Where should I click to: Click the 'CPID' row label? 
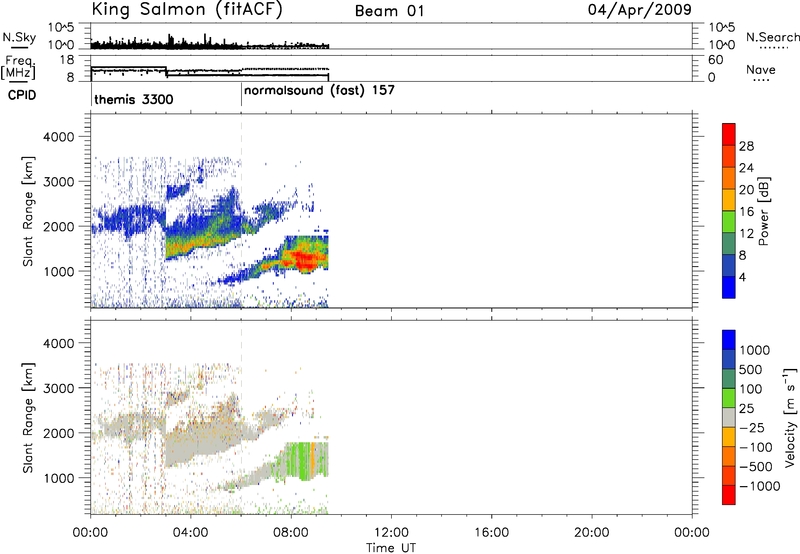tap(22, 95)
